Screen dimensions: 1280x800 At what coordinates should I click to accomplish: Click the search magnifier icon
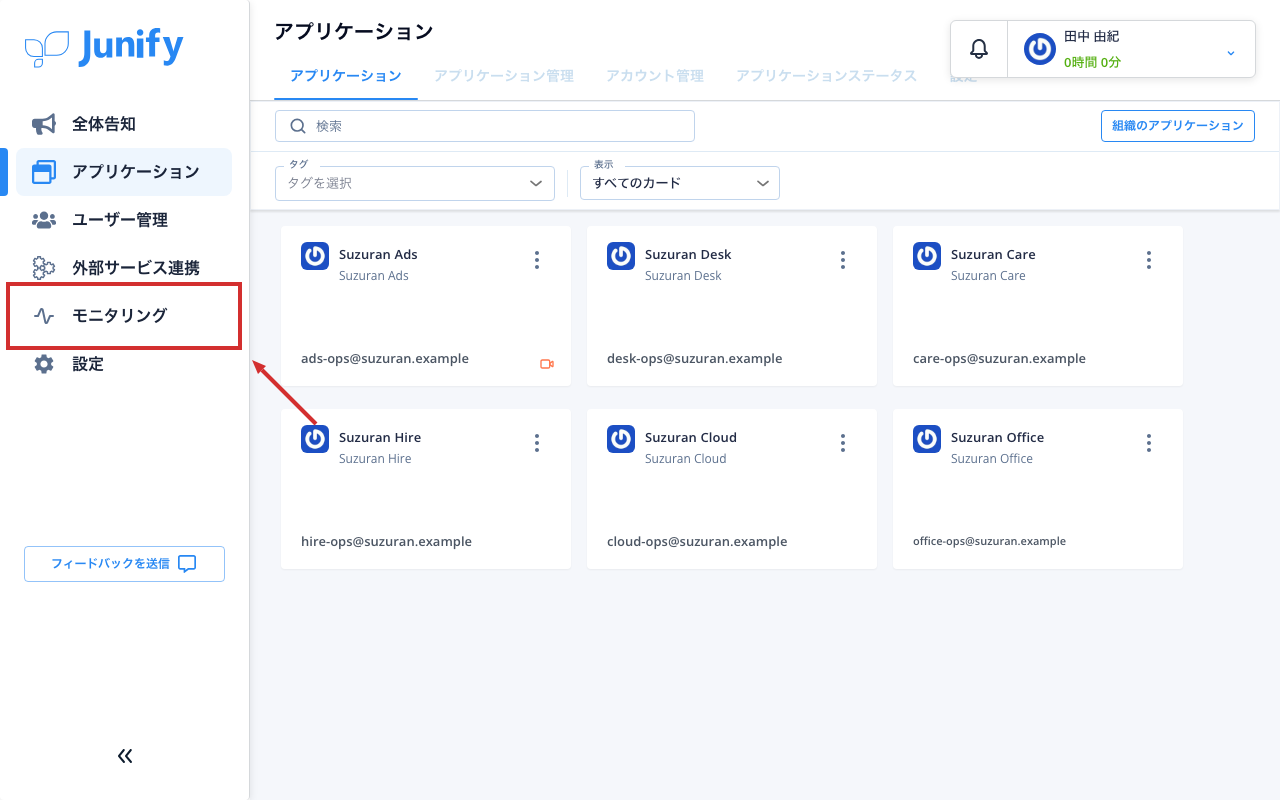(297, 126)
